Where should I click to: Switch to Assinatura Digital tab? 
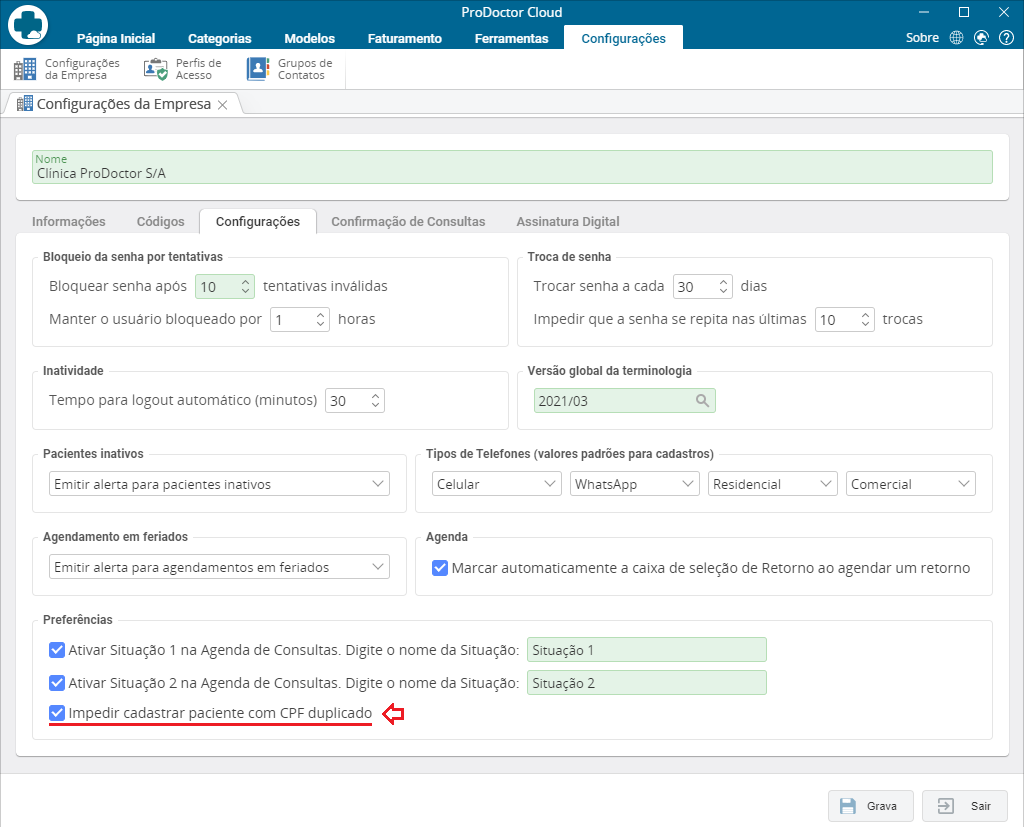tap(568, 221)
